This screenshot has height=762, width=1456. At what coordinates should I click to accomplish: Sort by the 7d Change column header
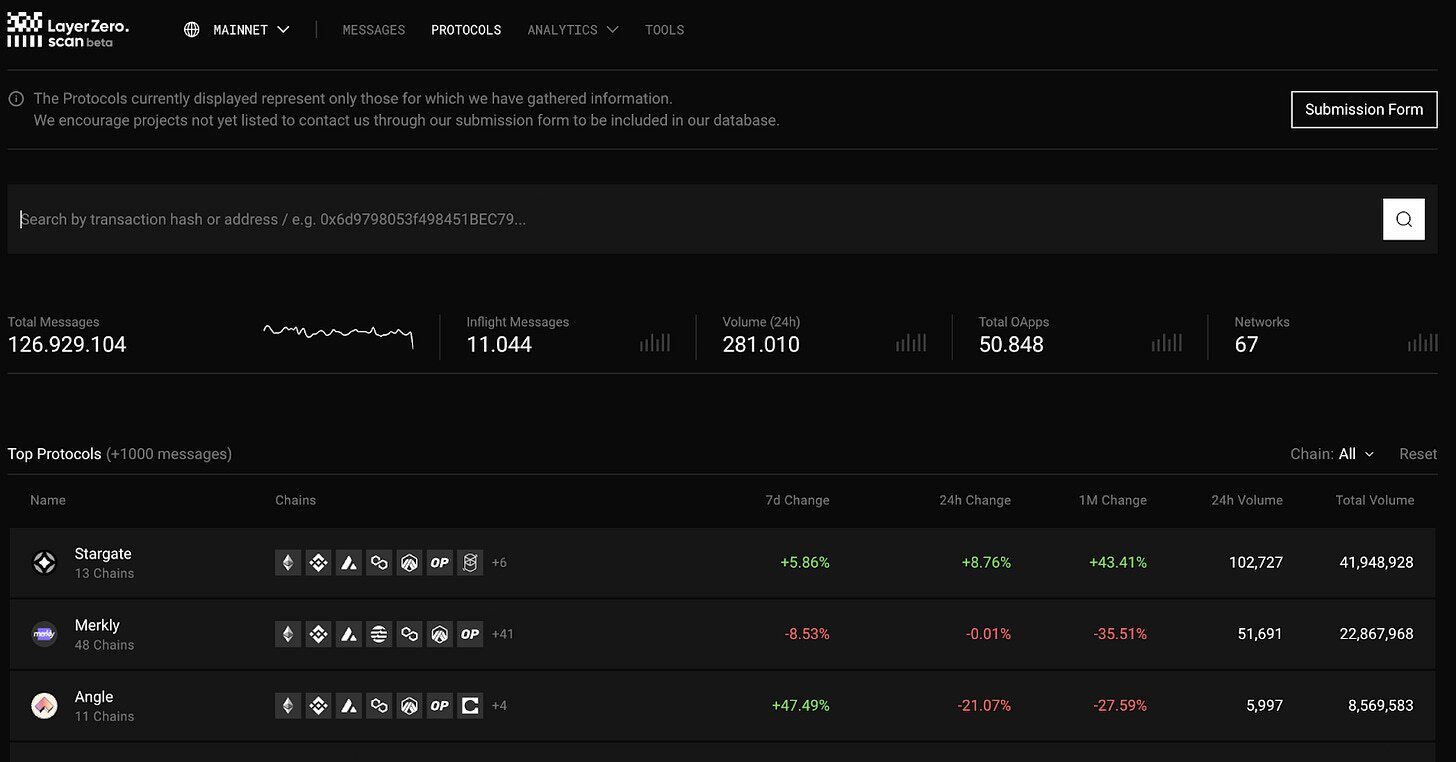[797, 500]
